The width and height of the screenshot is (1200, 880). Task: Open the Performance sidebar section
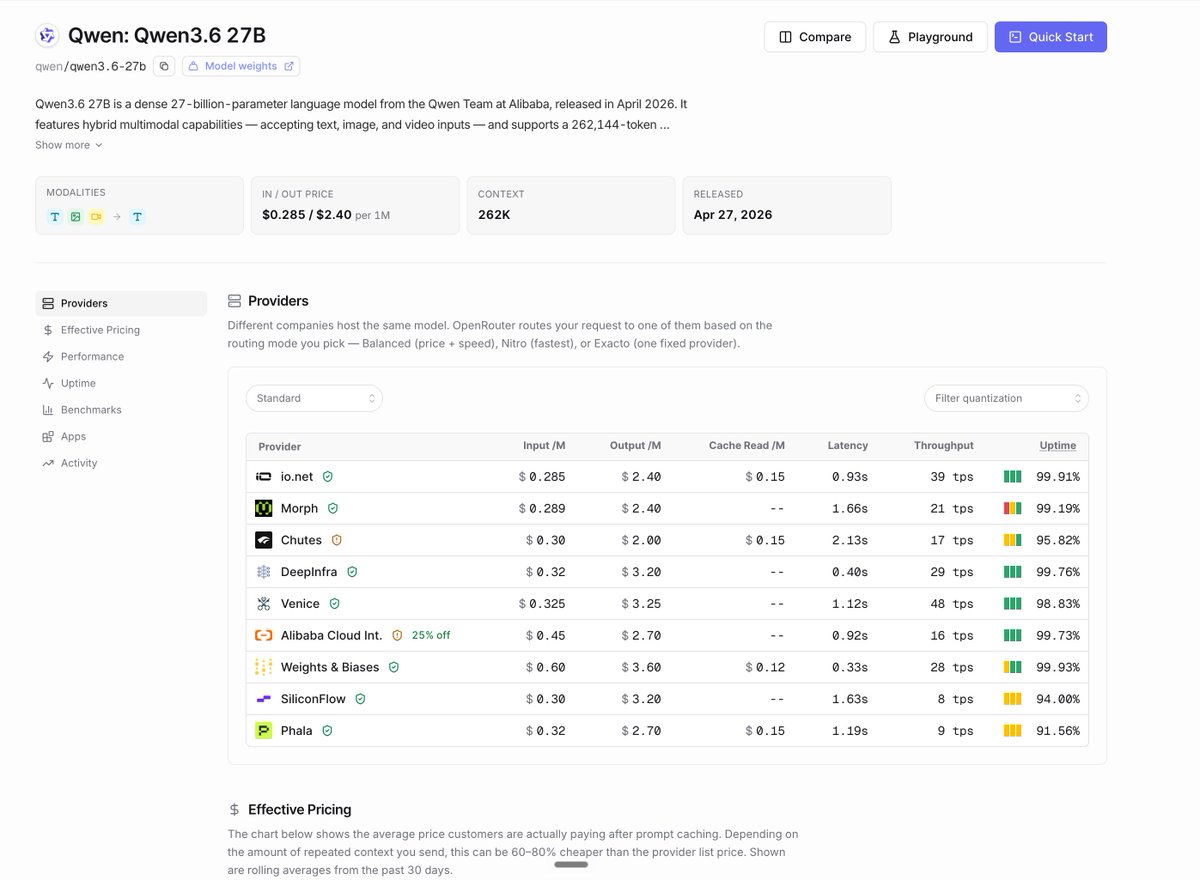click(x=121, y=357)
